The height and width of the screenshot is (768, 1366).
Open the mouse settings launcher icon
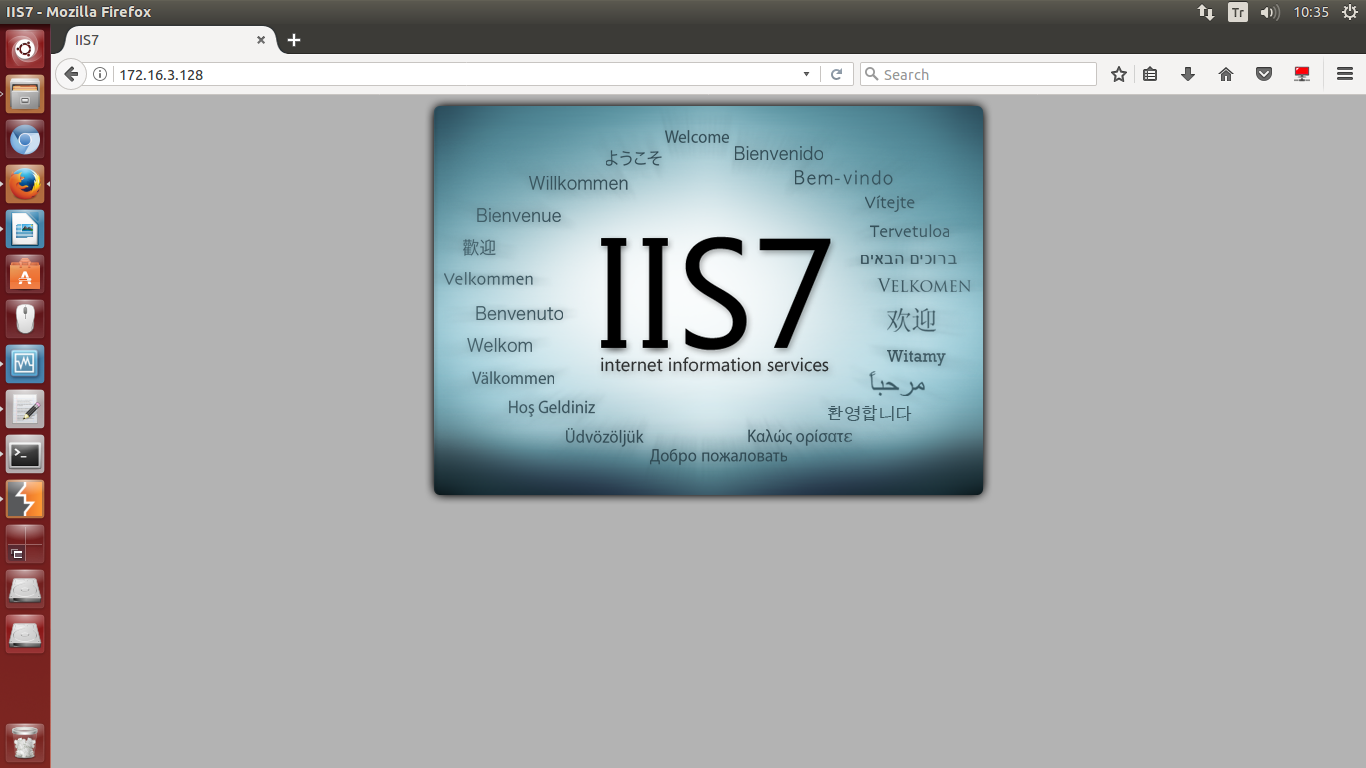(25, 320)
